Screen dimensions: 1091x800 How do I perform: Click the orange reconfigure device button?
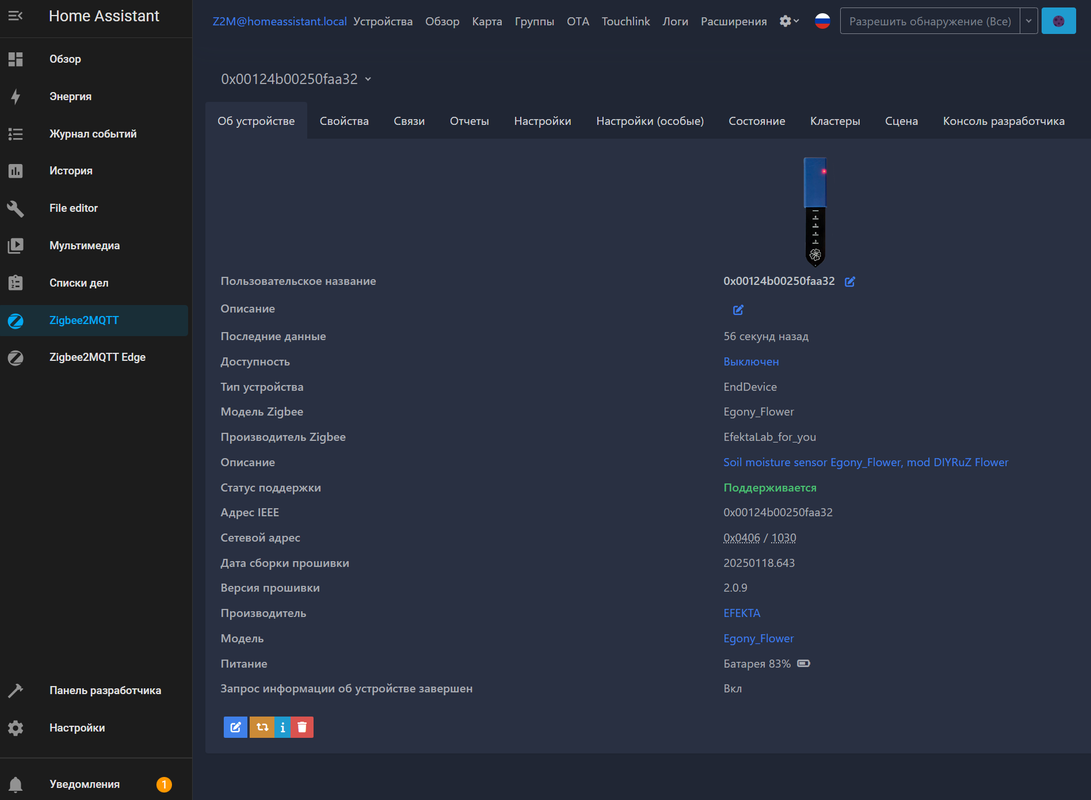[x=262, y=727]
